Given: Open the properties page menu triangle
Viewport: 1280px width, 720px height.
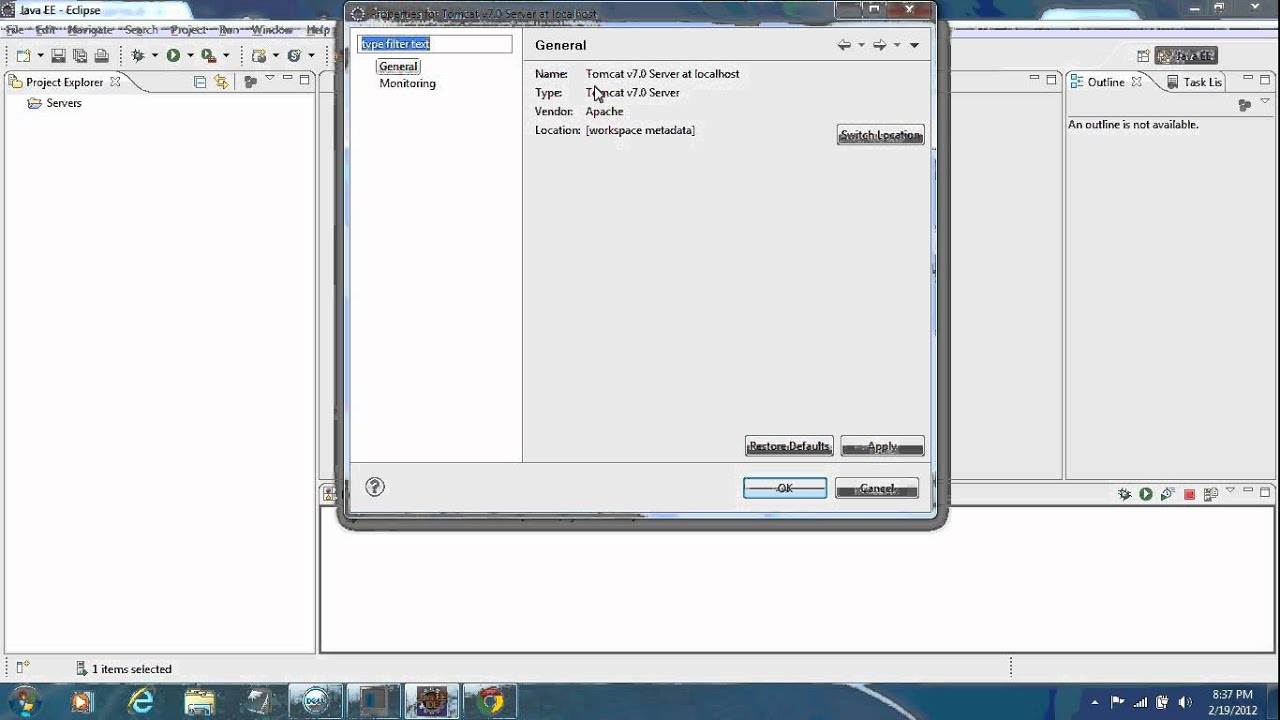Looking at the screenshot, I should [914, 45].
